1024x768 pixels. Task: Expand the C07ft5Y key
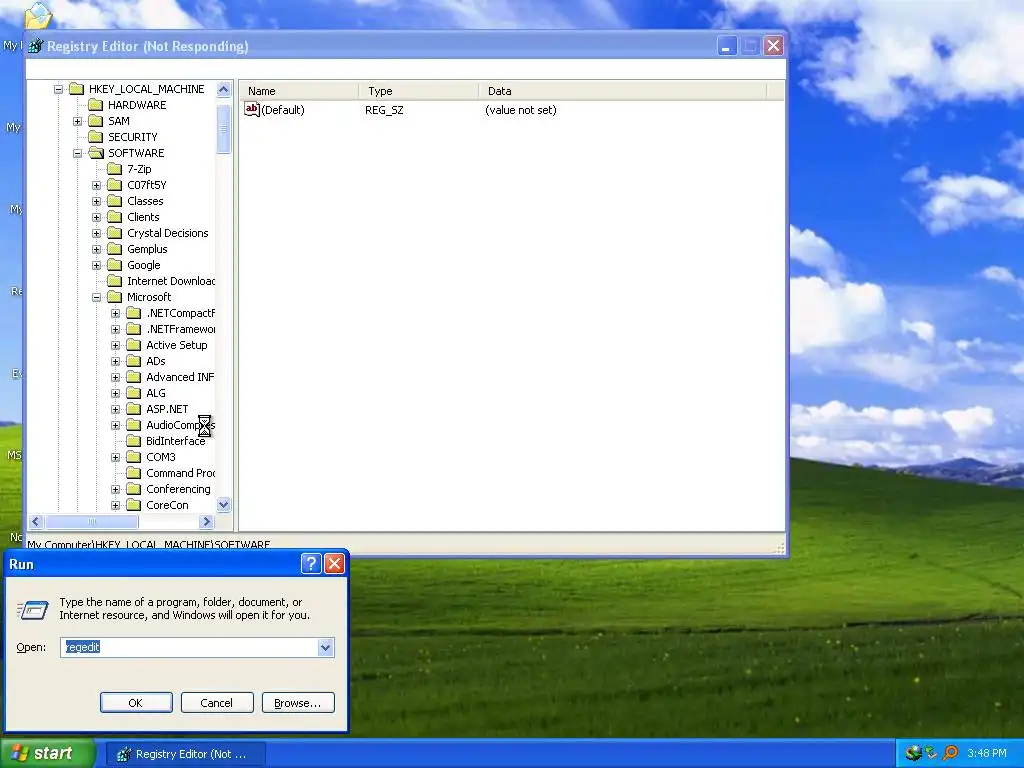point(97,185)
